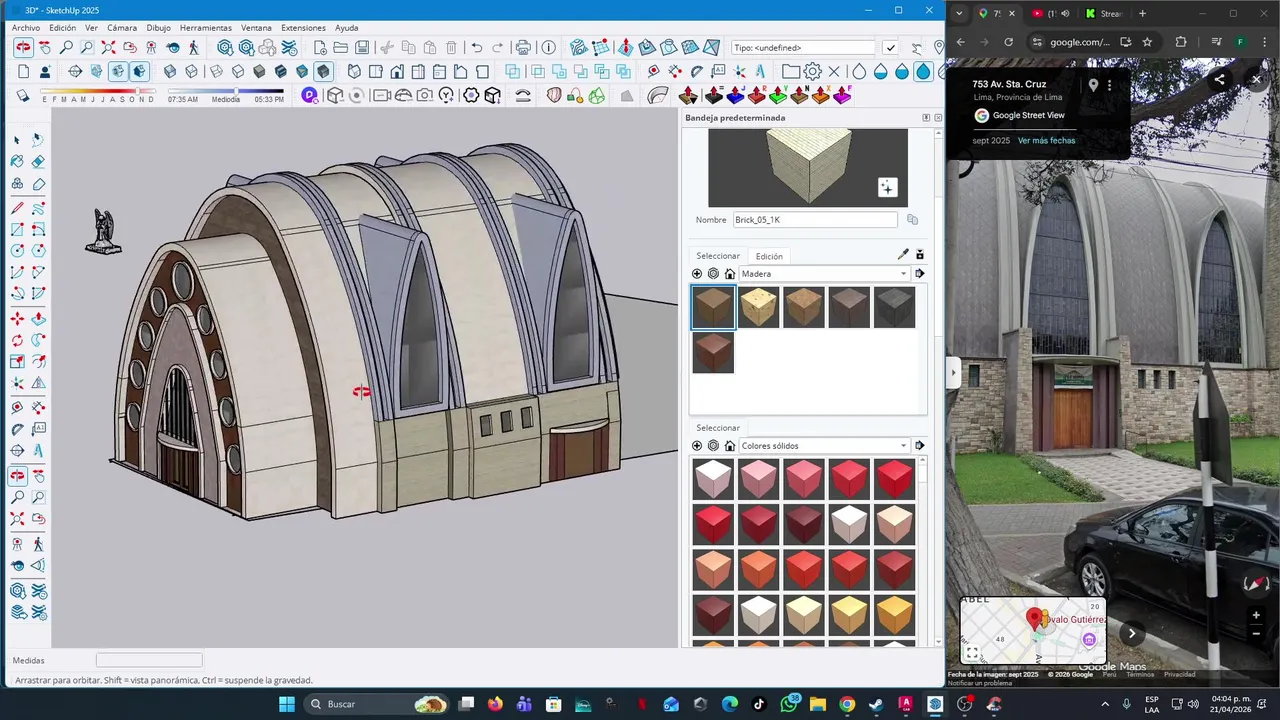Viewport: 1280px width, 720px height.
Task: Select the Pan hand tool in top toolbar
Action: tap(44, 47)
